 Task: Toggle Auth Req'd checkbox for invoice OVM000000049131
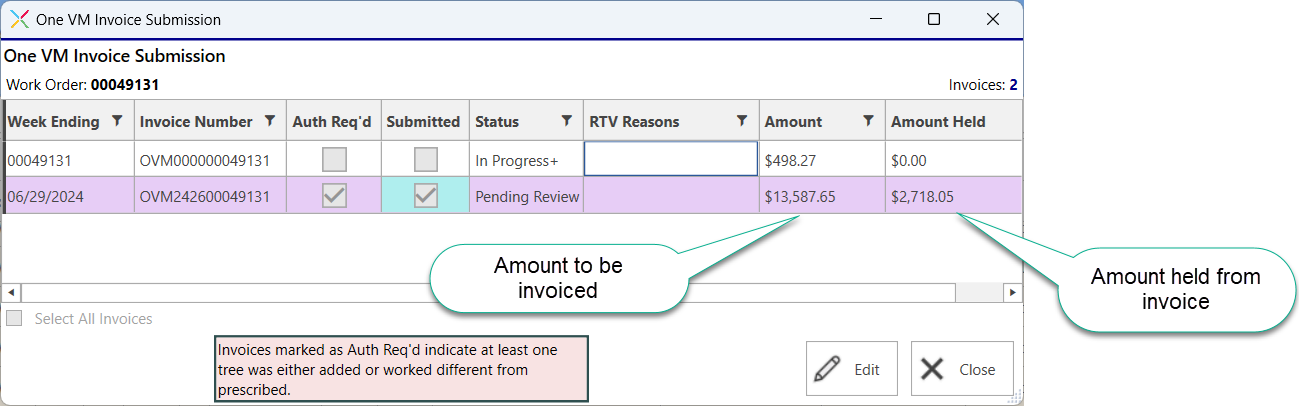click(x=334, y=159)
